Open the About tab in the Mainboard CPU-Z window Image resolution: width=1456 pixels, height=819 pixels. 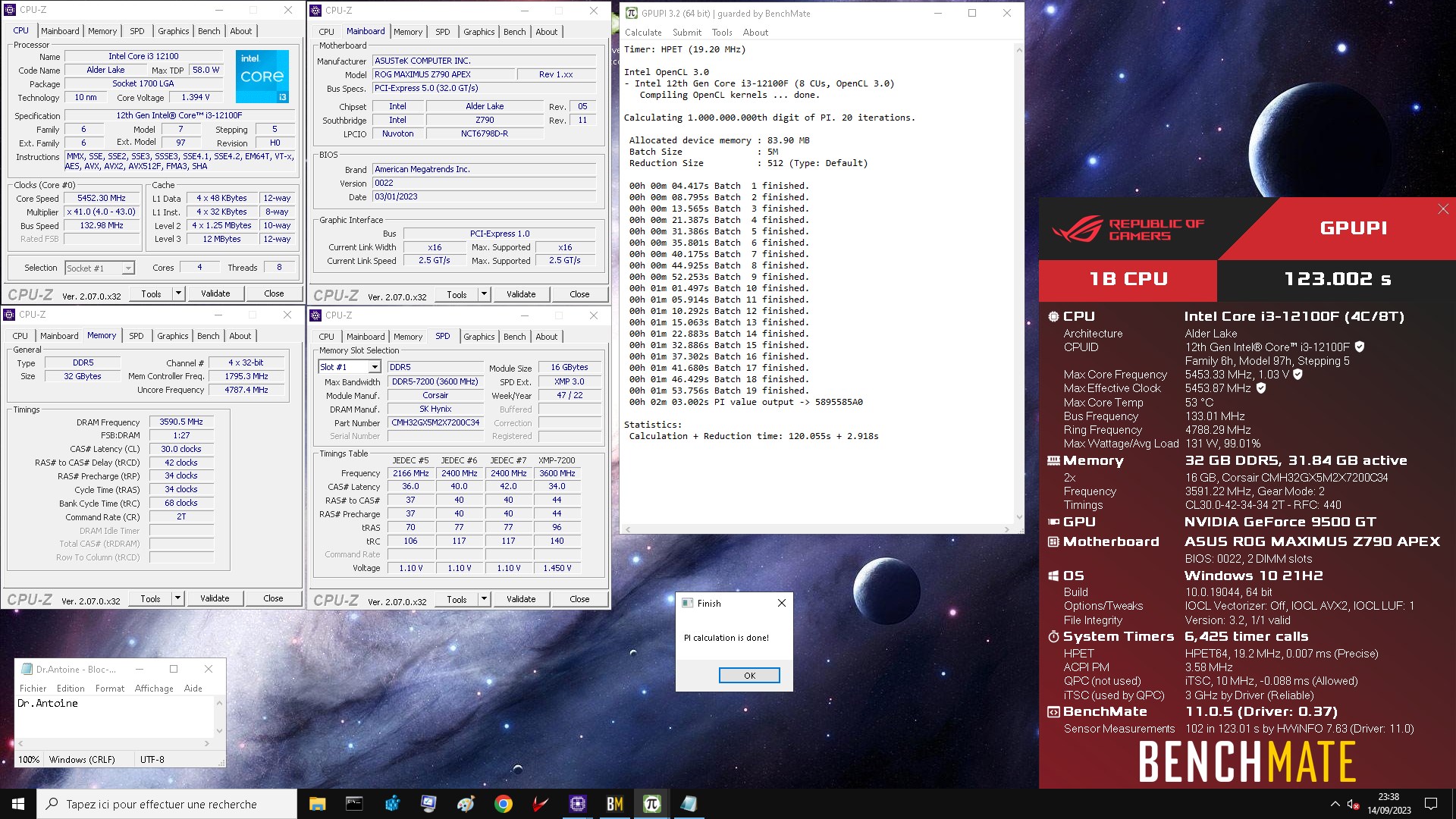[547, 32]
